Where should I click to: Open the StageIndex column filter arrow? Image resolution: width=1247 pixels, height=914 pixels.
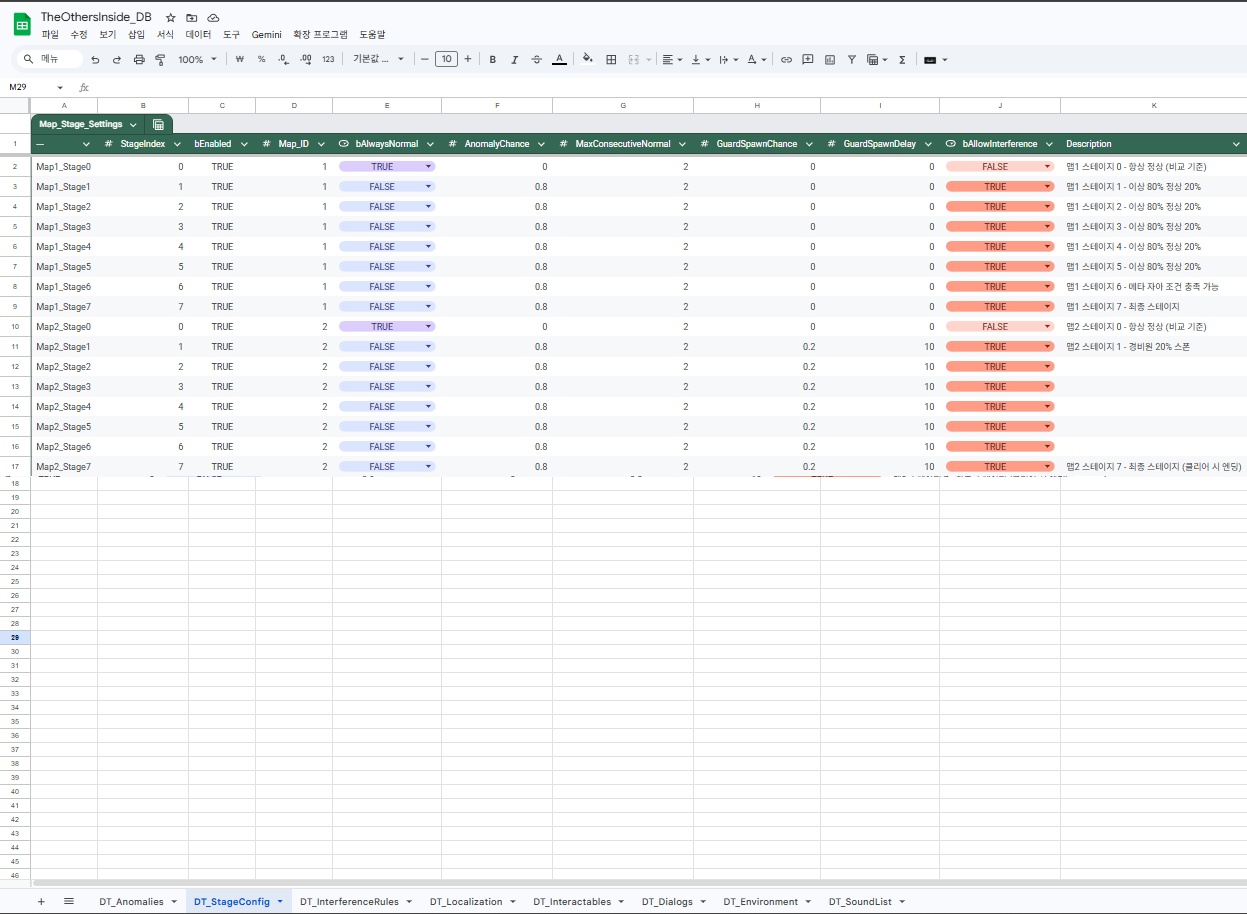[x=177, y=145]
